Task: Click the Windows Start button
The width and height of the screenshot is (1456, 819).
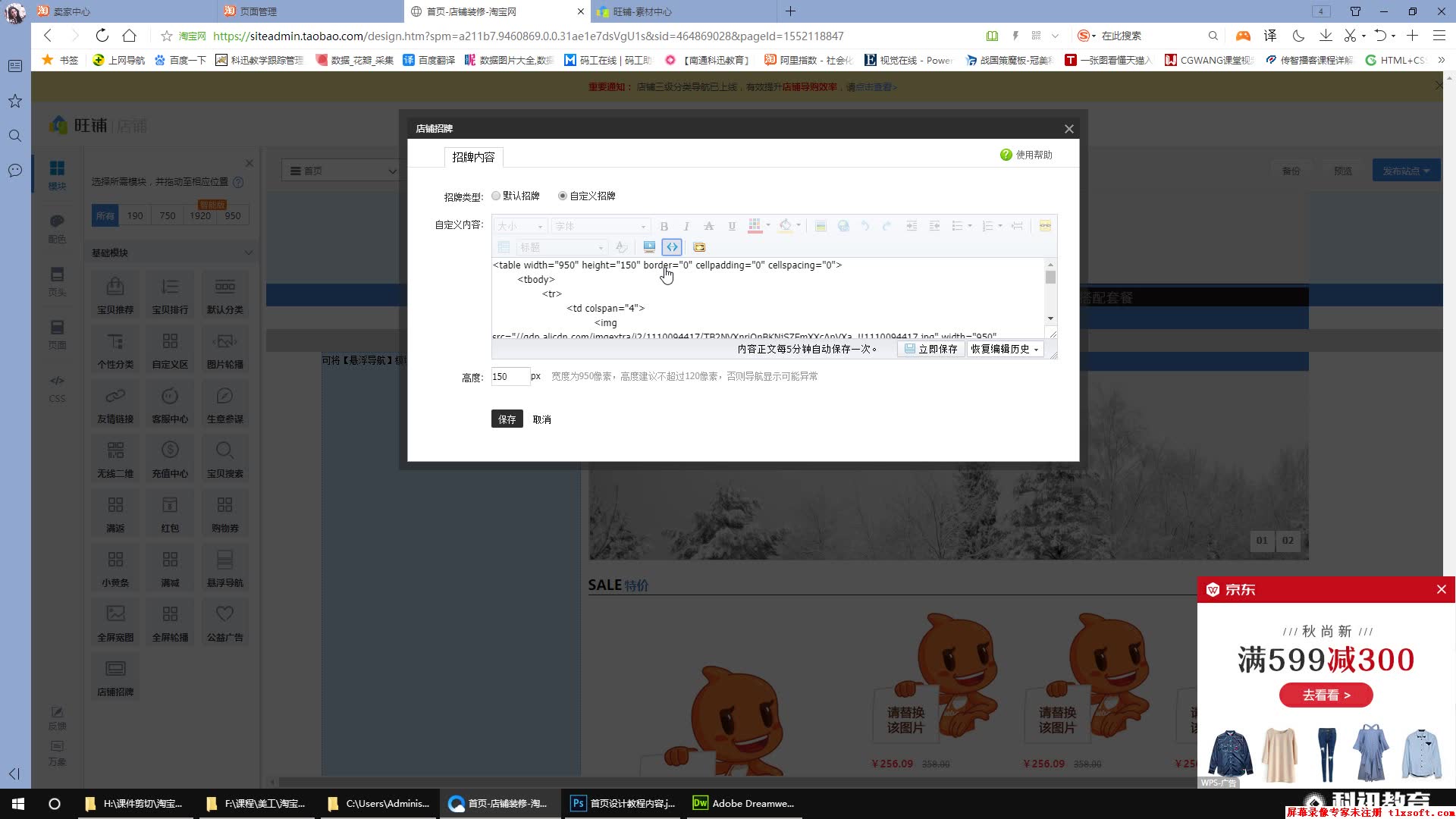Action: (18, 803)
